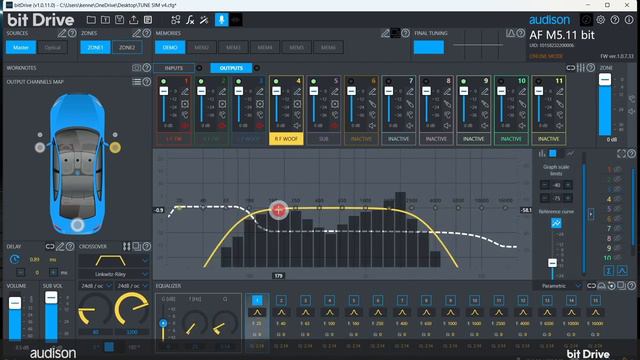The image size is (640, 360).
Task: Toggle the power dot on channel 9
Action: (464, 81)
